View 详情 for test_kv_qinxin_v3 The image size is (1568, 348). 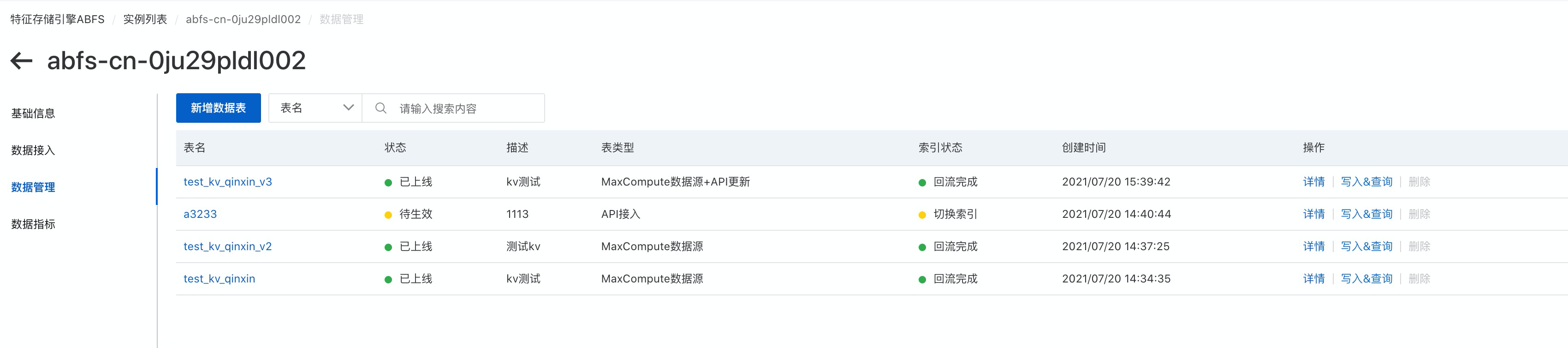click(1313, 182)
